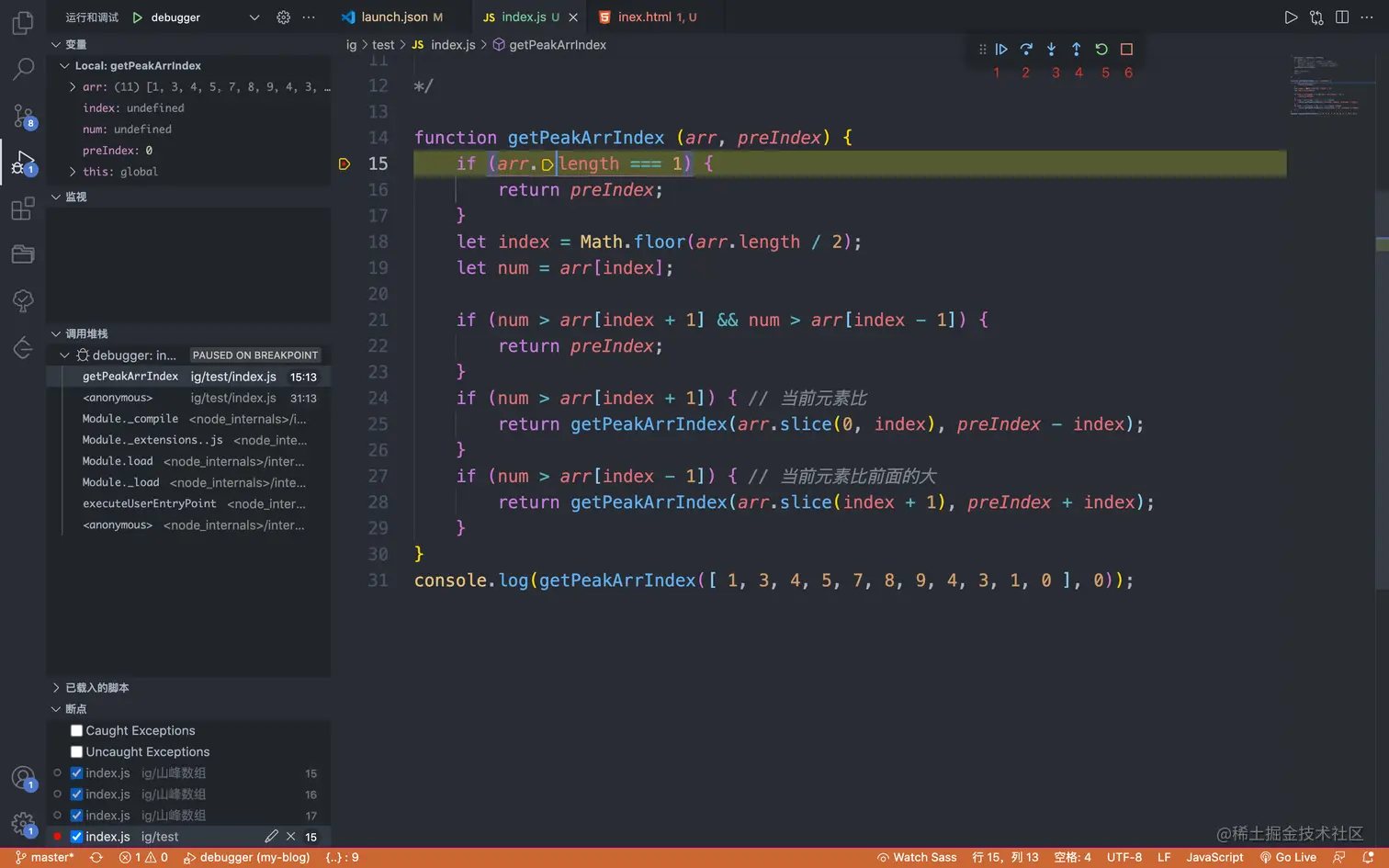Click feedback icon in status bar

(x=1338, y=858)
